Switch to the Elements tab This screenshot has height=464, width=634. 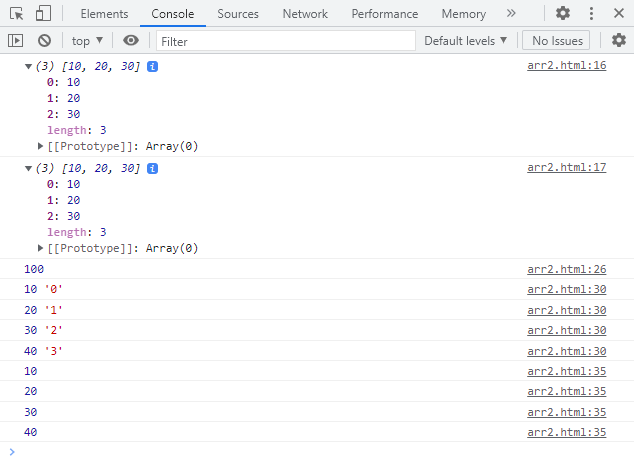[x=104, y=14]
